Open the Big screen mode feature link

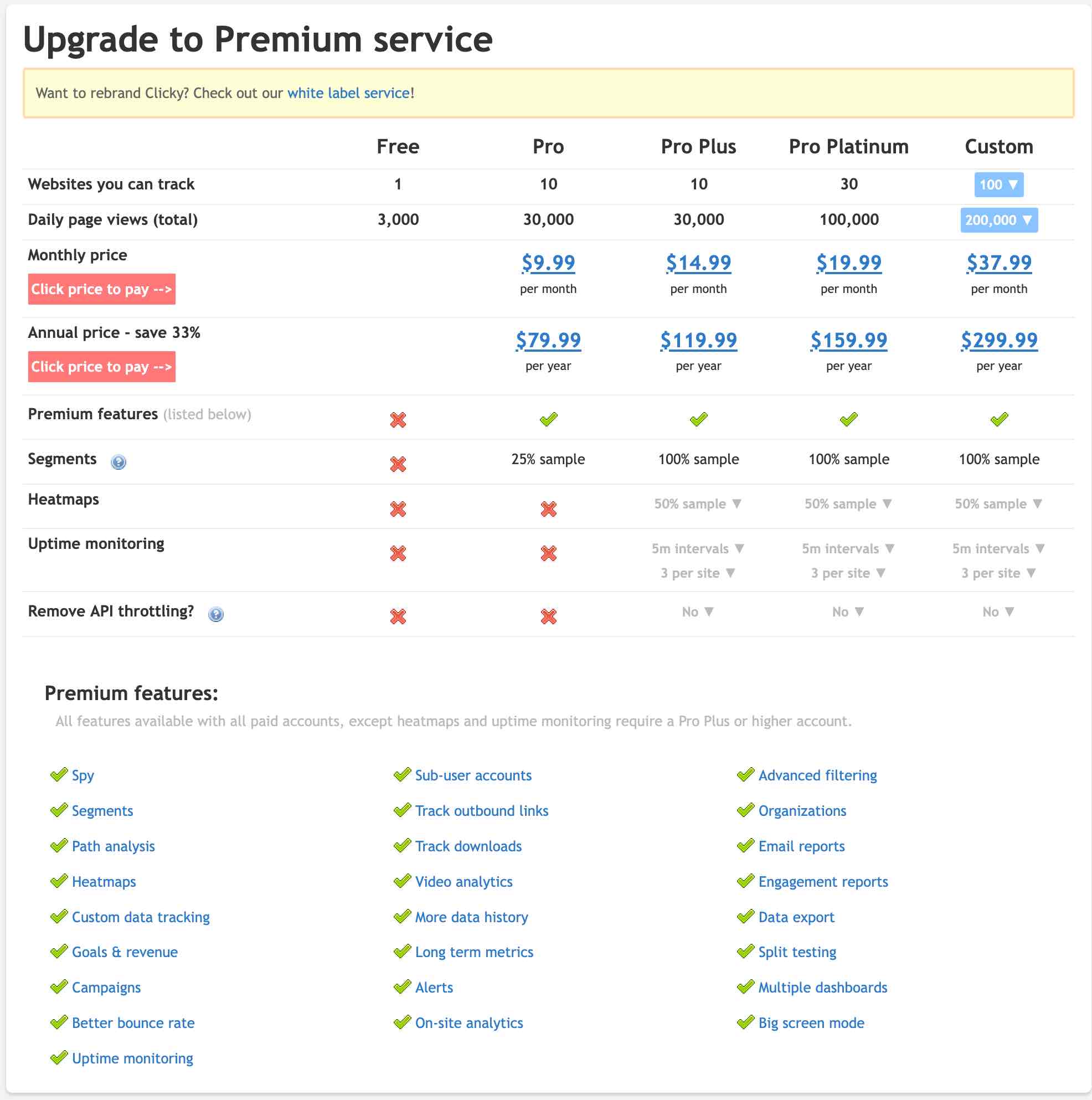[811, 1023]
